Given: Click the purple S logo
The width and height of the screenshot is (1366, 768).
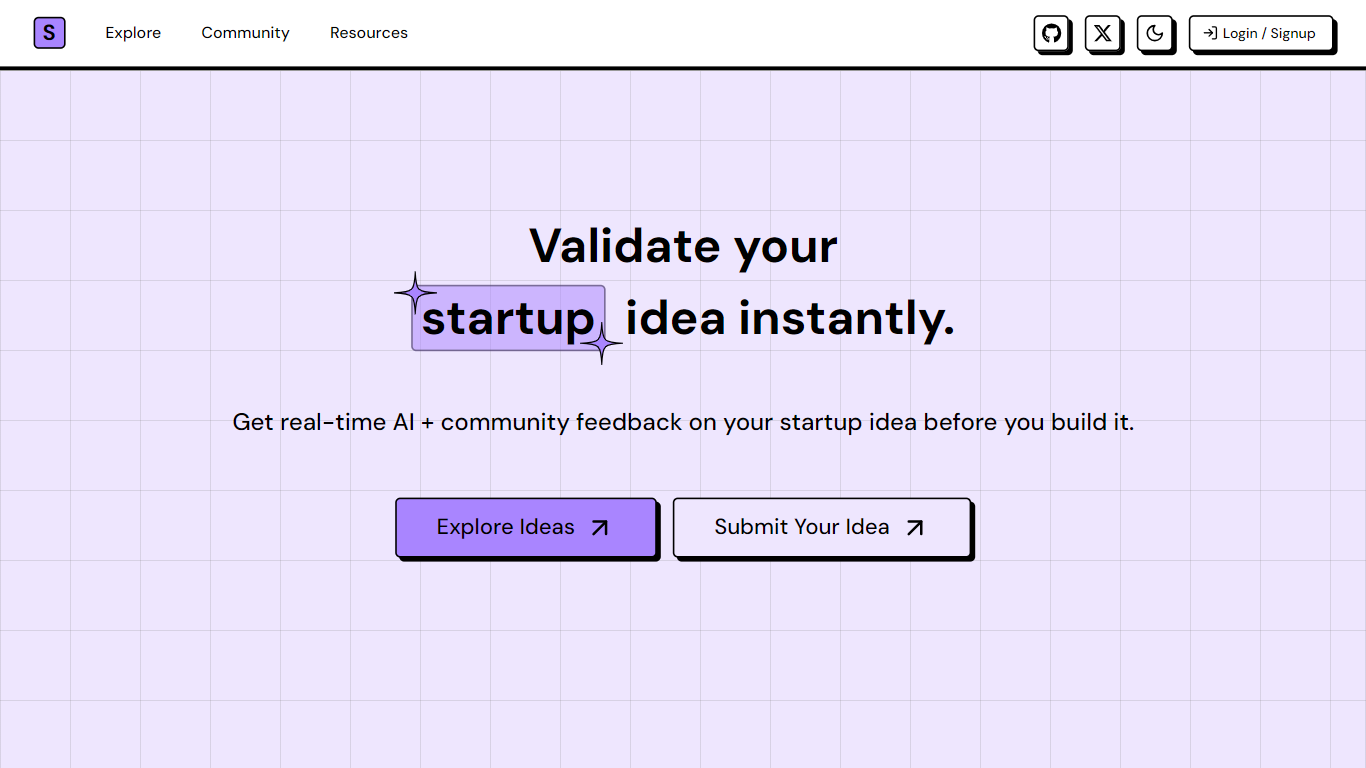Looking at the screenshot, I should (49, 33).
